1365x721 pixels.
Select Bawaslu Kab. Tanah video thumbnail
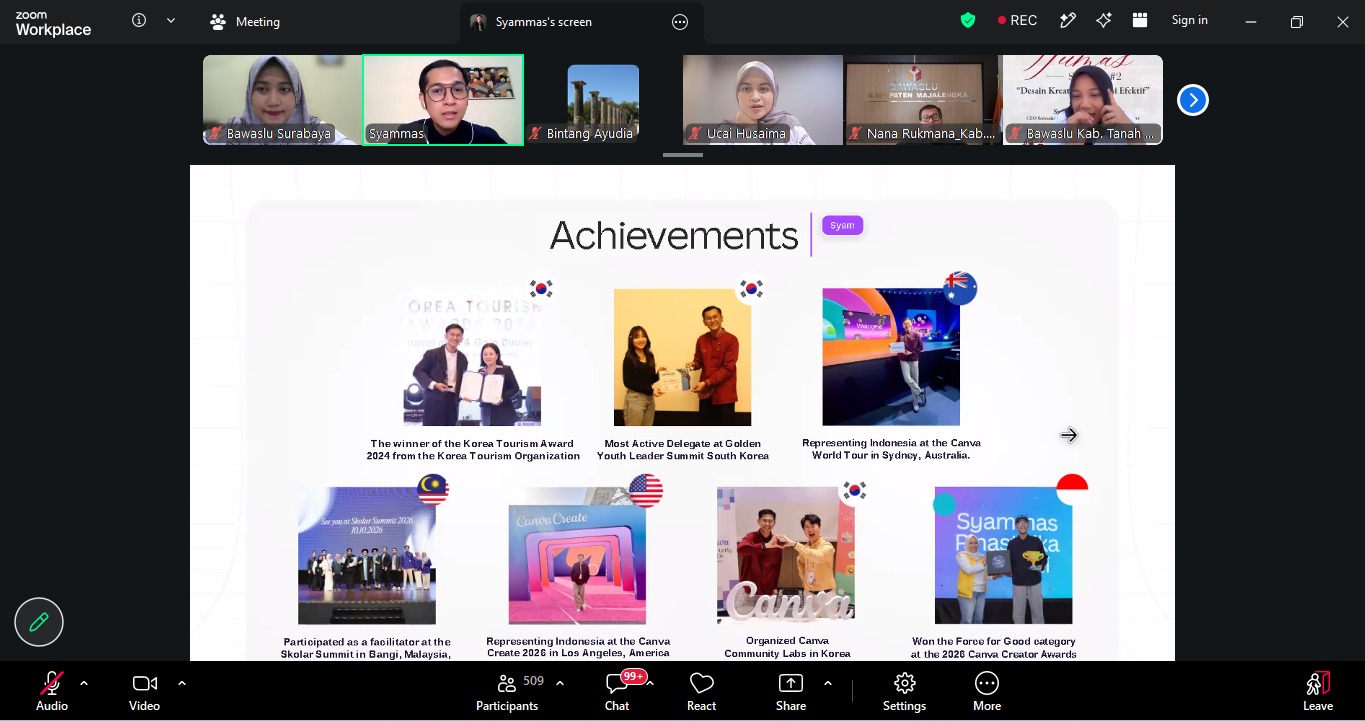tap(1083, 100)
